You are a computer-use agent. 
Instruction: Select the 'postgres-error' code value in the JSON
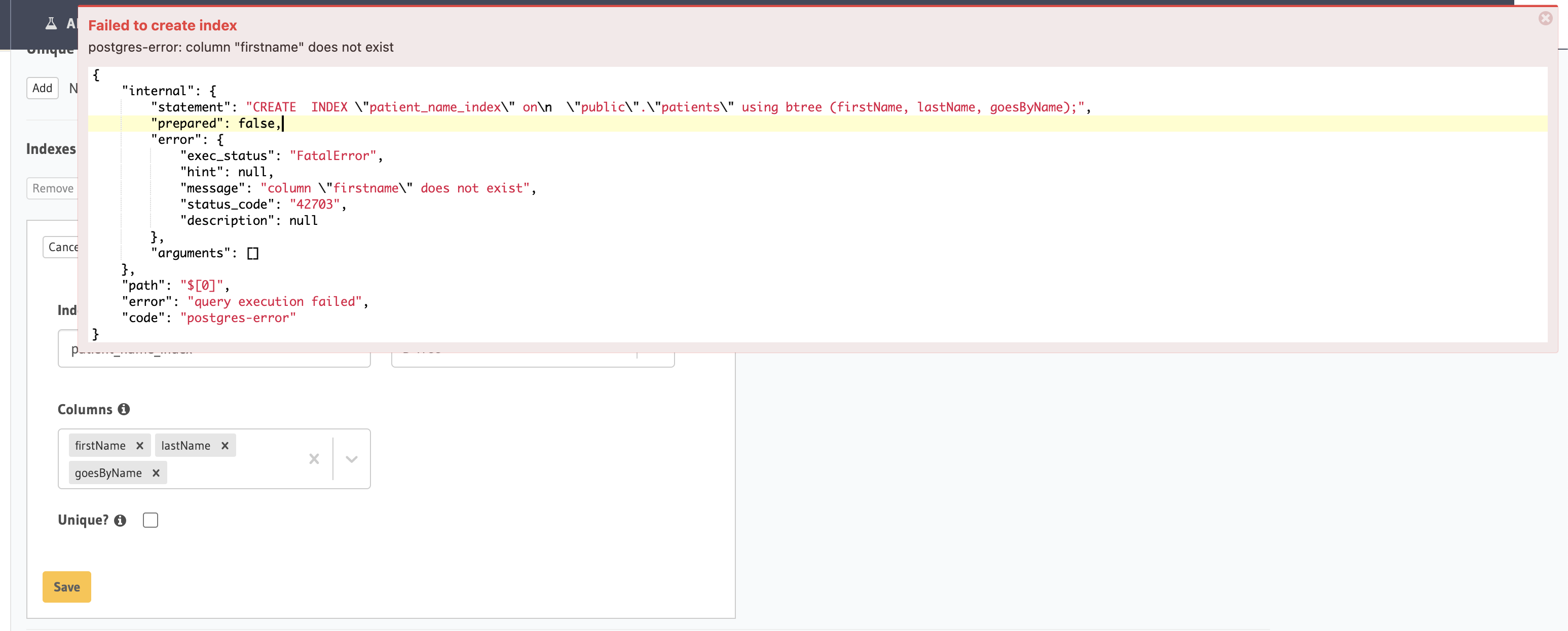click(239, 317)
